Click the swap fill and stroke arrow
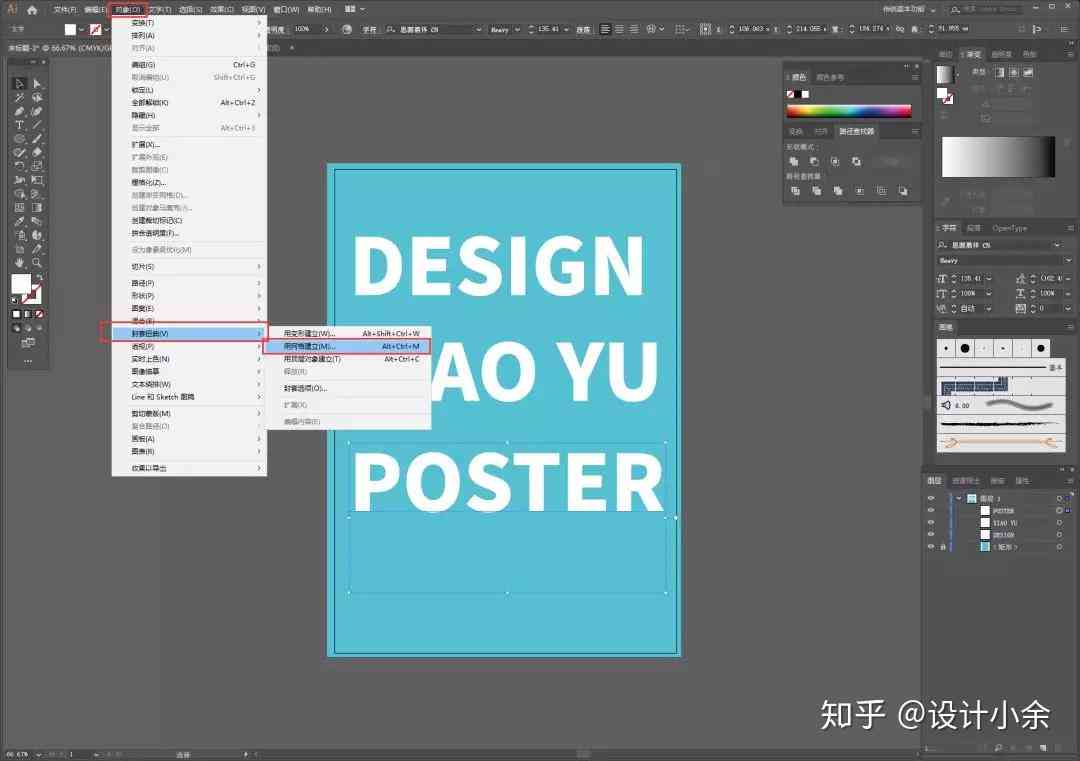Screen dimensions: 1080x761 pyautogui.click(x=39, y=277)
